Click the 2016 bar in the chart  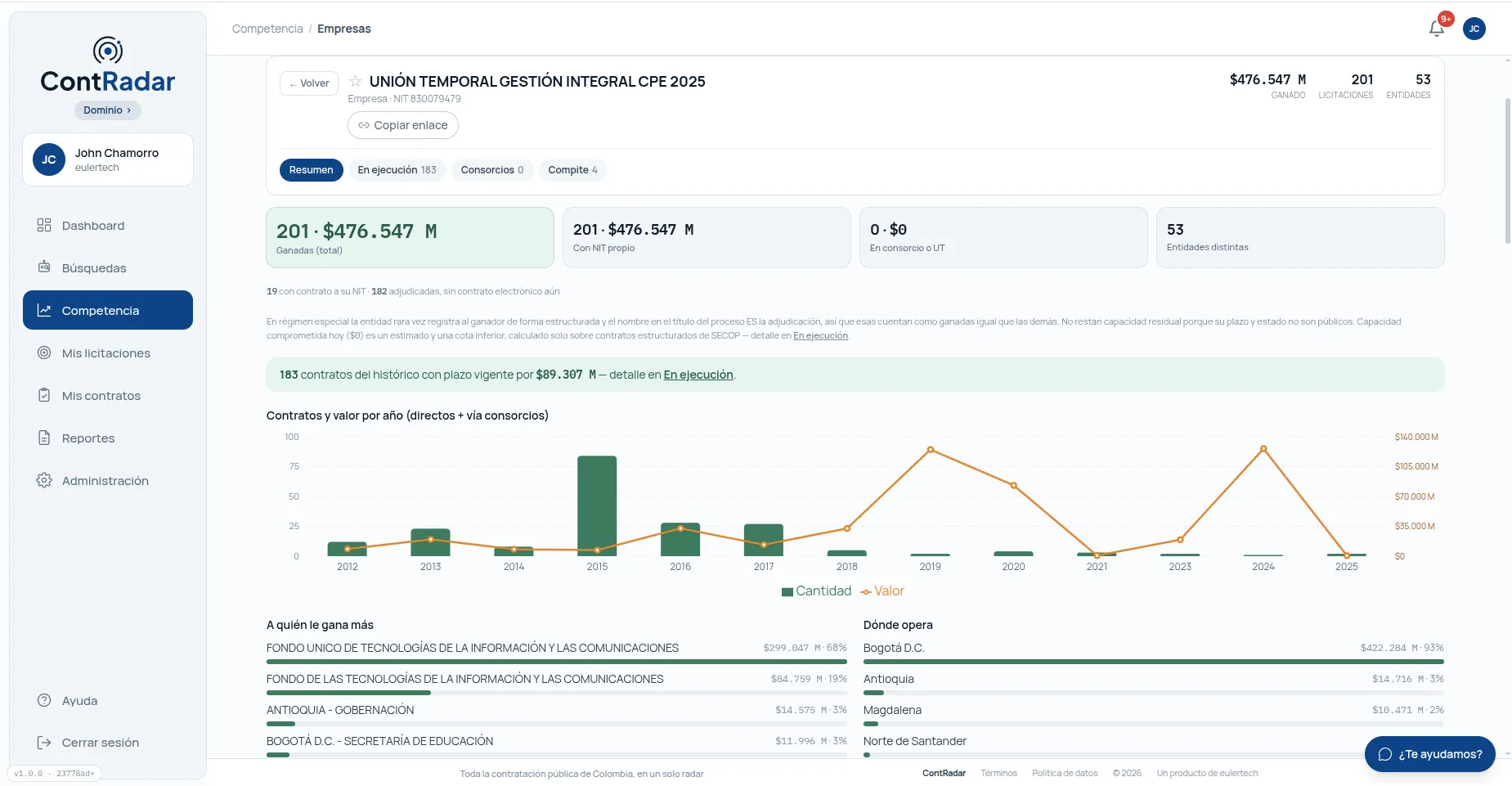pos(680,539)
